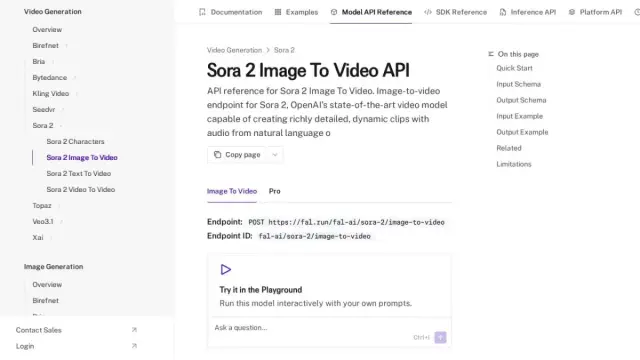Image resolution: width=640 pixels, height=360 pixels.
Task: Open Overview under Video Generation
Action: tap(47, 29)
